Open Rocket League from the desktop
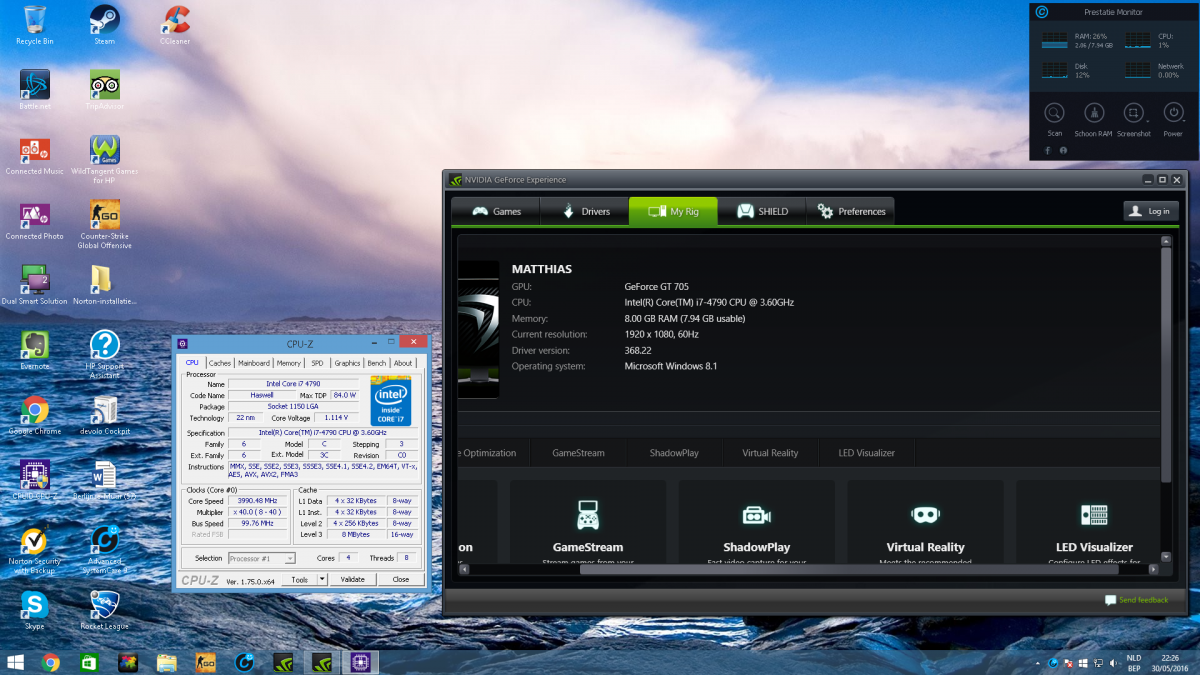 [x=104, y=606]
